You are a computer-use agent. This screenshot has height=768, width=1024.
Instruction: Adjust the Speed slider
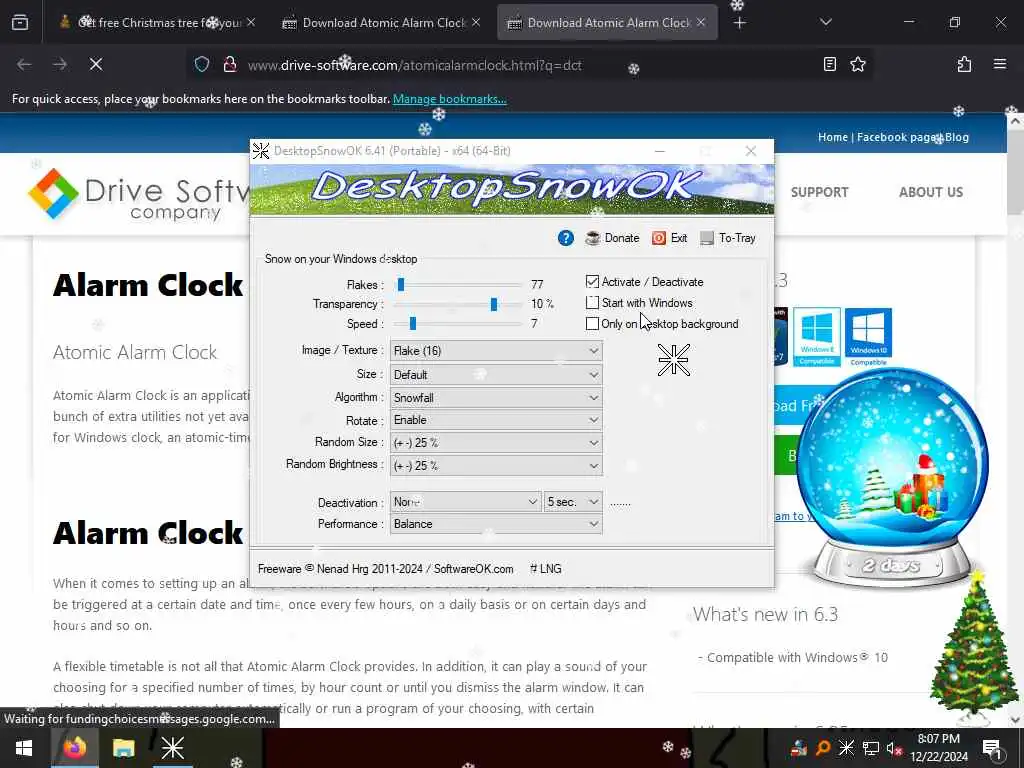click(x=412, y=324)
